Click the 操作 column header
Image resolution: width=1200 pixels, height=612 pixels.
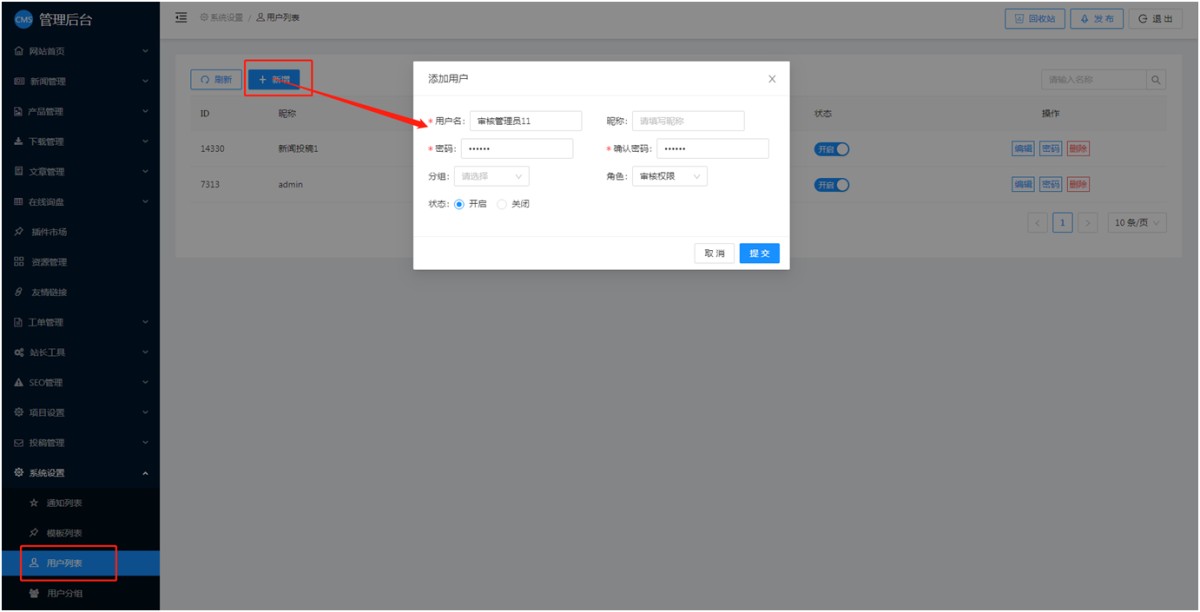[1051, 113]
